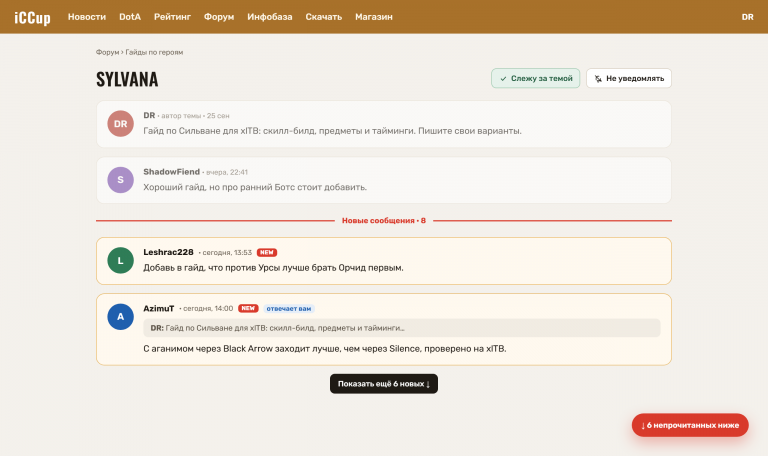Click the Не уведомлять button
Viewport: 768px width, 456px height.
point(629,78)
